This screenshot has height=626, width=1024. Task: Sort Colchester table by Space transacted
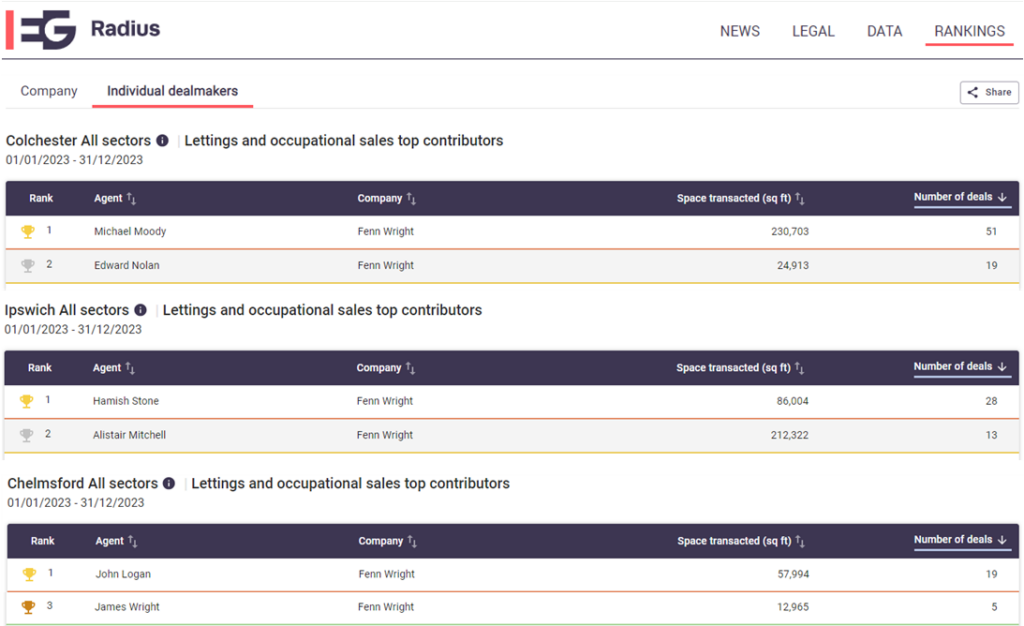coord(741,198)
